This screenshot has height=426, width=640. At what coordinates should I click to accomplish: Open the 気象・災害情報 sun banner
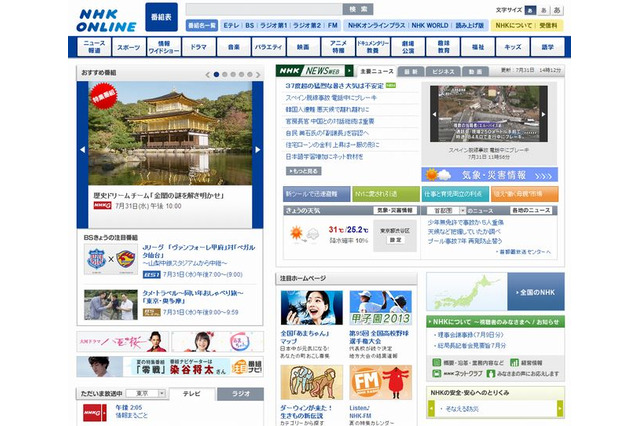[x=489, y=175]
